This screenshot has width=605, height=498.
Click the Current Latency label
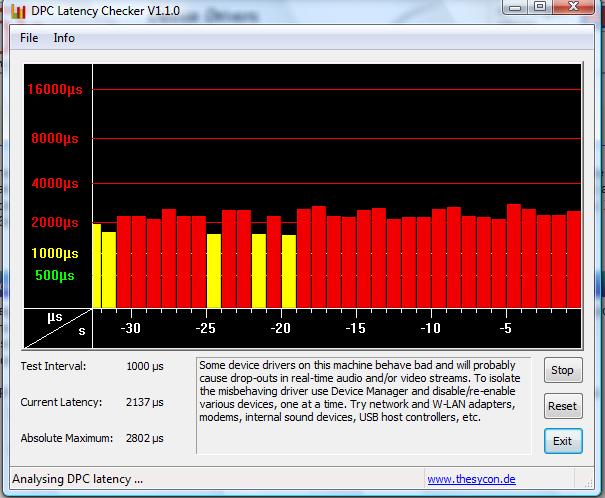[61, 402]
